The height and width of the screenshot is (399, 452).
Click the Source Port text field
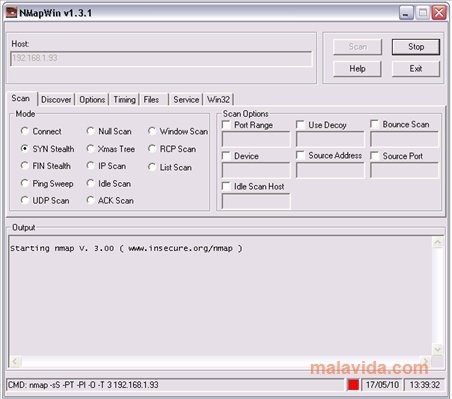coord(404,170)
